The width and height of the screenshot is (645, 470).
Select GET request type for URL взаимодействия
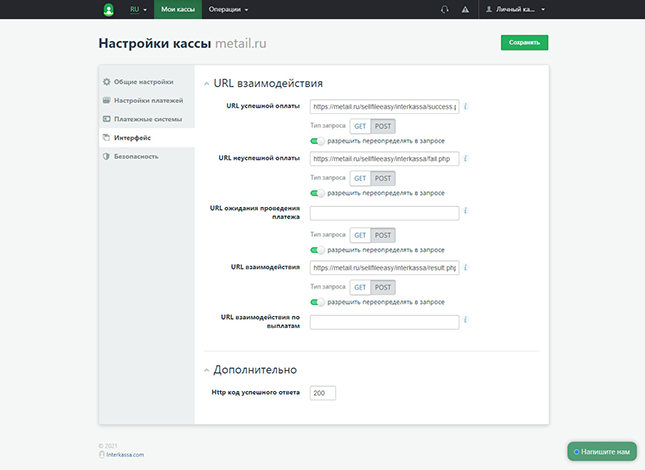point(359,286)
